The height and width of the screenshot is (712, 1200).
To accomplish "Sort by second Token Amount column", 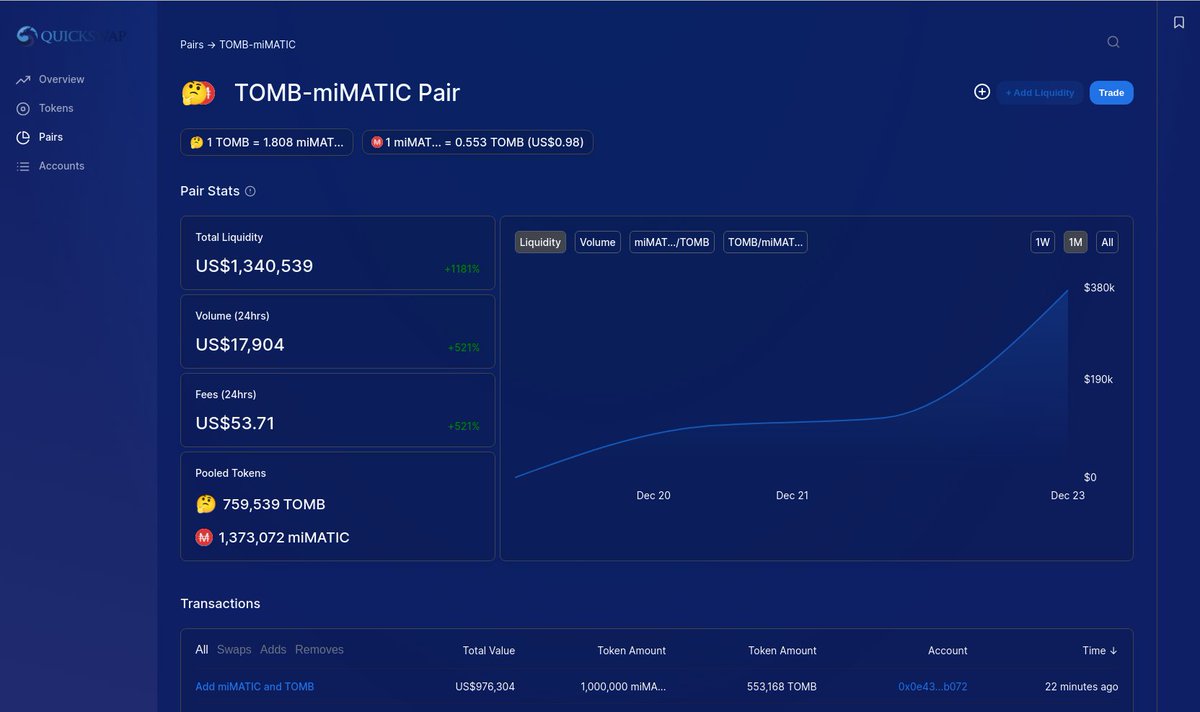I will pyautogui.click(x=782, y=651).
